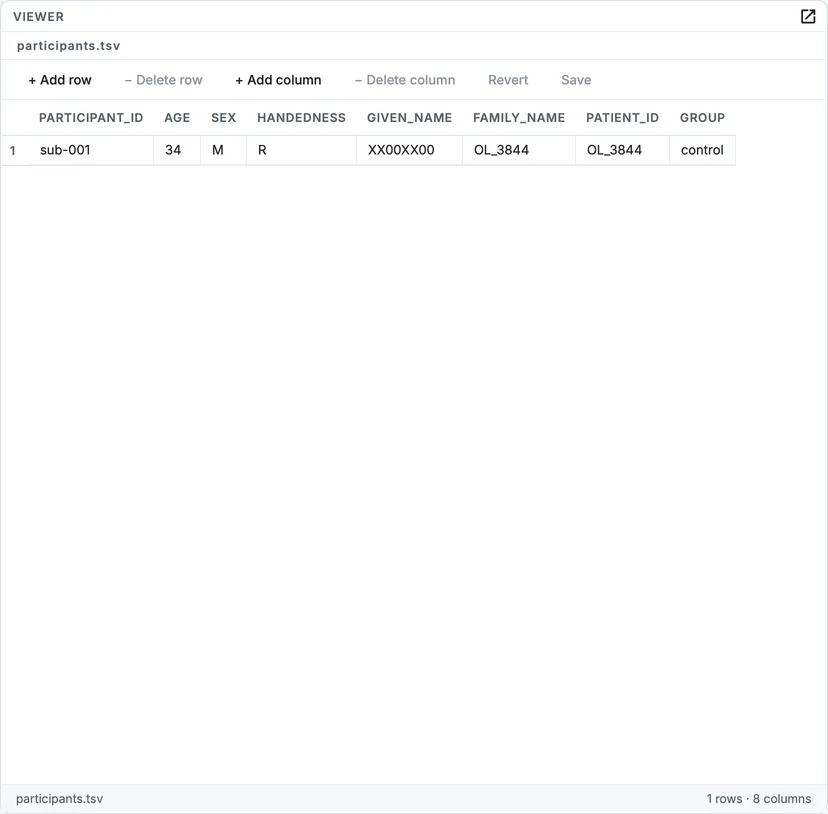Select the HANDEDNESS column header

pyautogui.click(x=302, y=118)
